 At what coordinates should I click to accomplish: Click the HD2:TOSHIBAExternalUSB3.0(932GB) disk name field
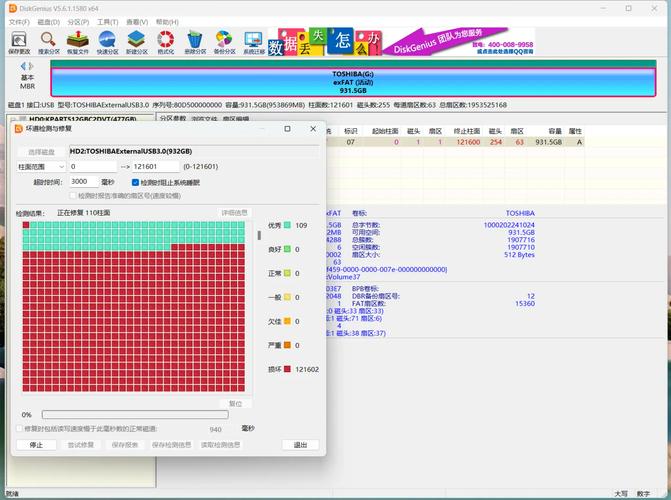point(194,151)
